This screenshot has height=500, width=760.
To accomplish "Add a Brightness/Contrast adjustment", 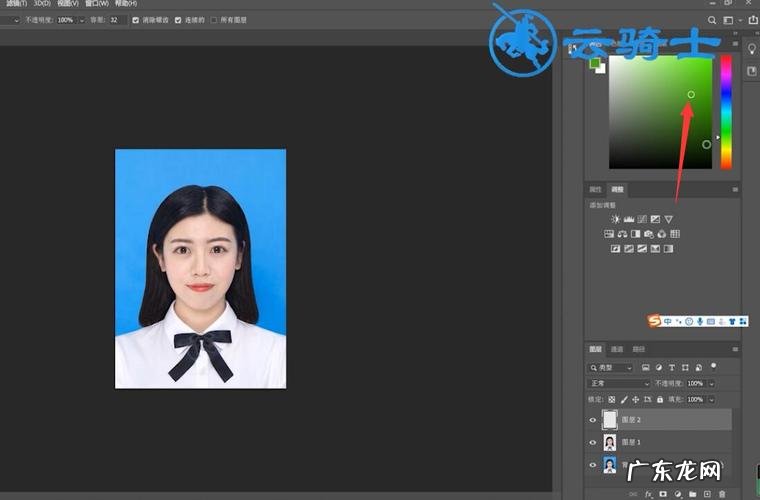I will (x=616, y=219).
